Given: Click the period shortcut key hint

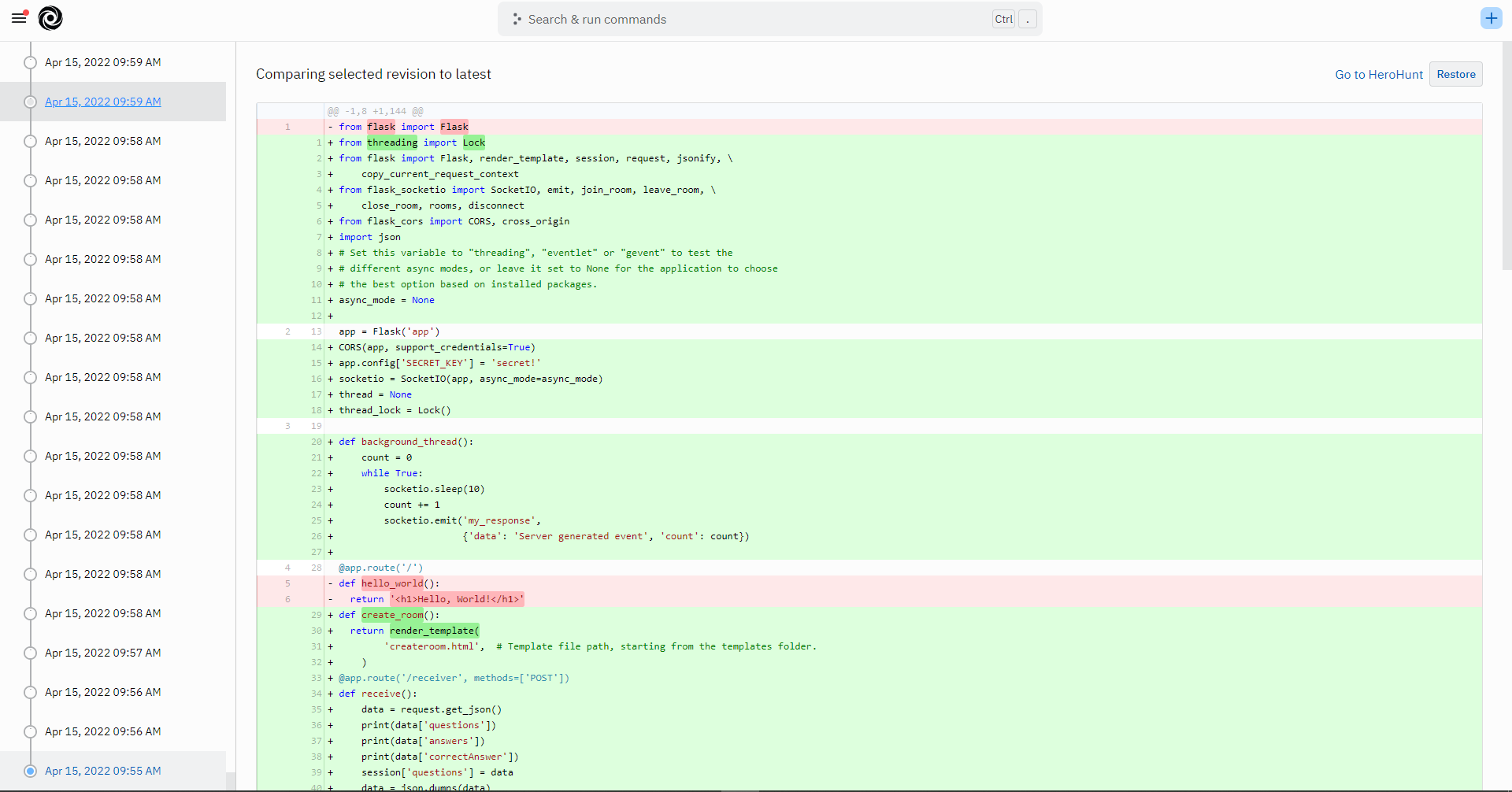Looking at the screenshot, I should click(x=1028, y=19).
